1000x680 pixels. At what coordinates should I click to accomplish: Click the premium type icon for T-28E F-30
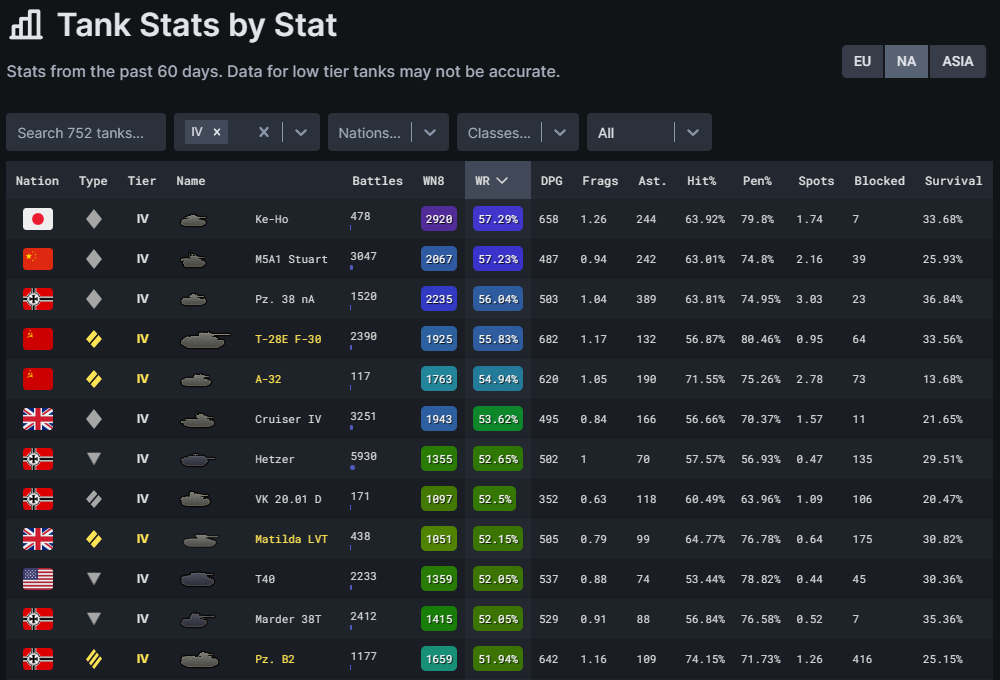tap(93, 339)
